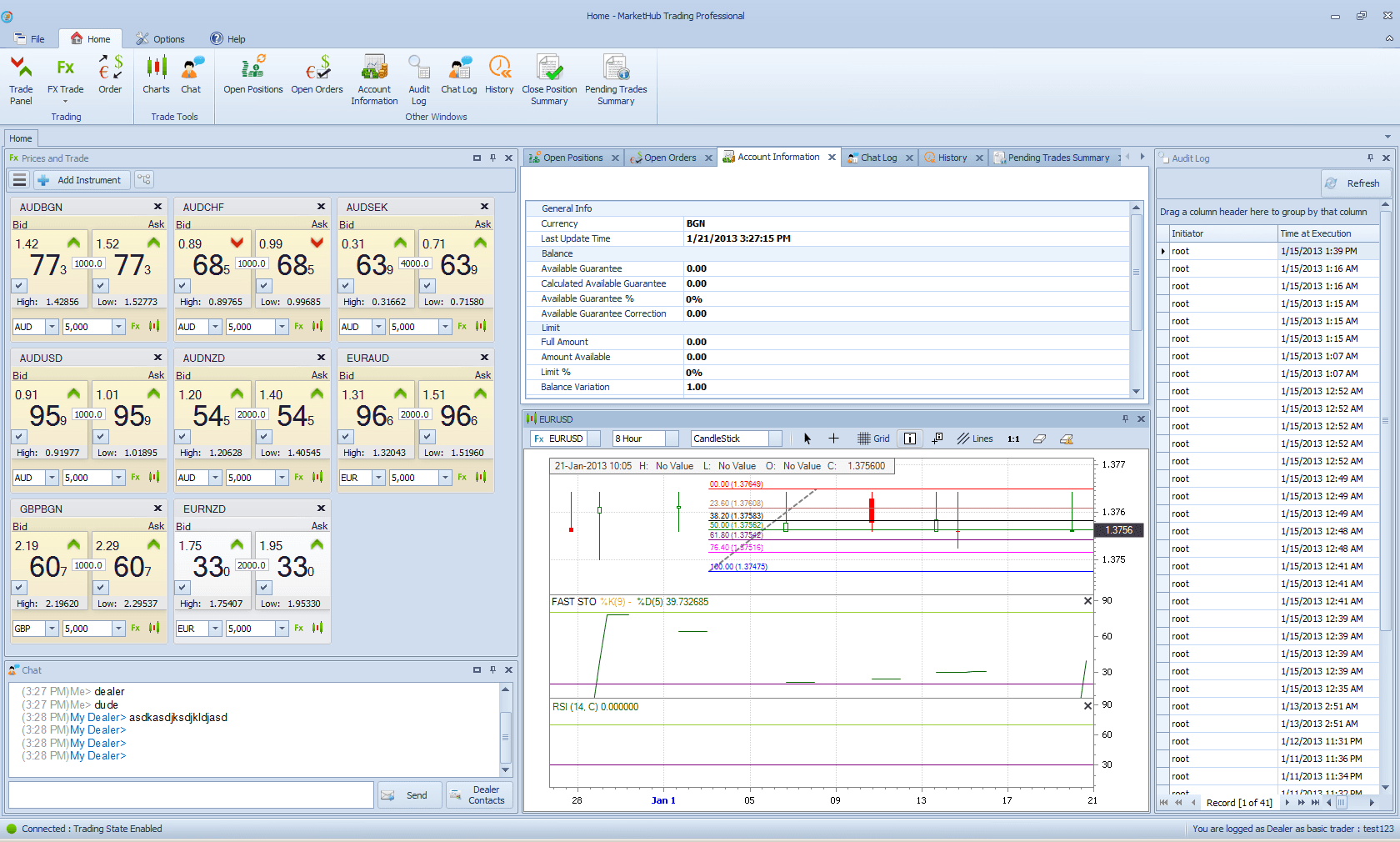This screenshot has height=842, width=1400.
Task: Toggle the chart info box icon
Action: pos(910,439)
